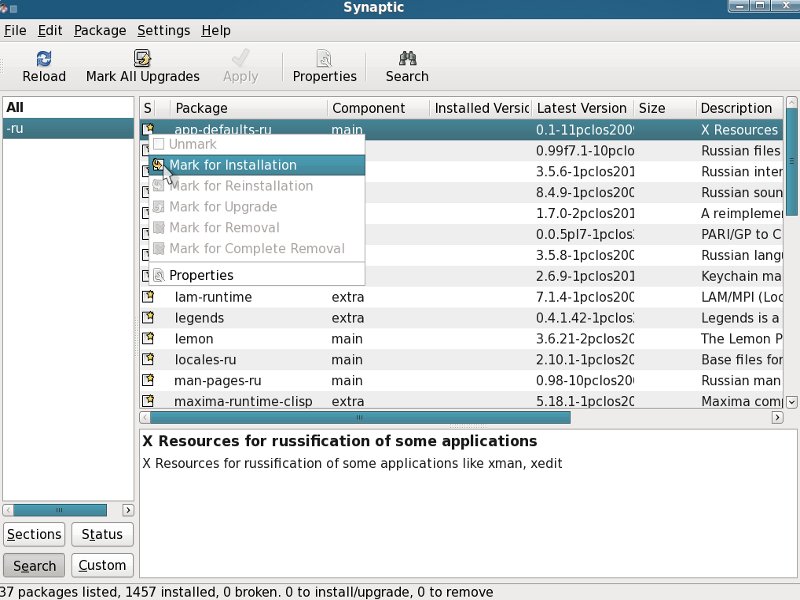
Task: Click the Reload toolbar icon
Action: pos(44,58)
